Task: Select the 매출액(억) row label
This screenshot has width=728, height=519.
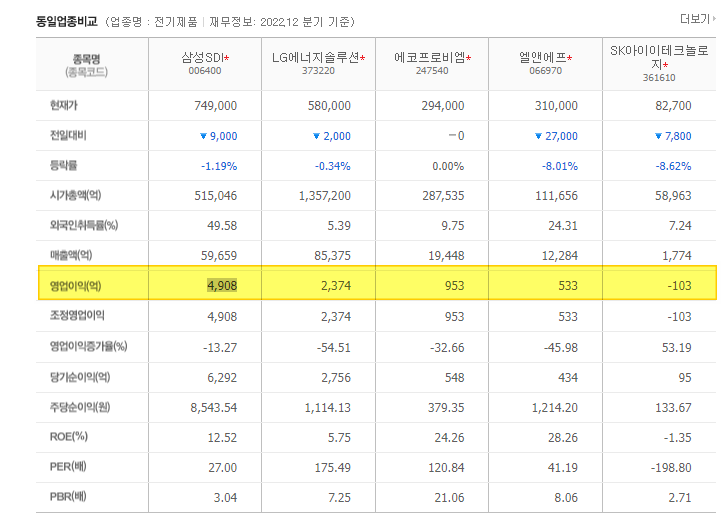Action: [71, 255]
